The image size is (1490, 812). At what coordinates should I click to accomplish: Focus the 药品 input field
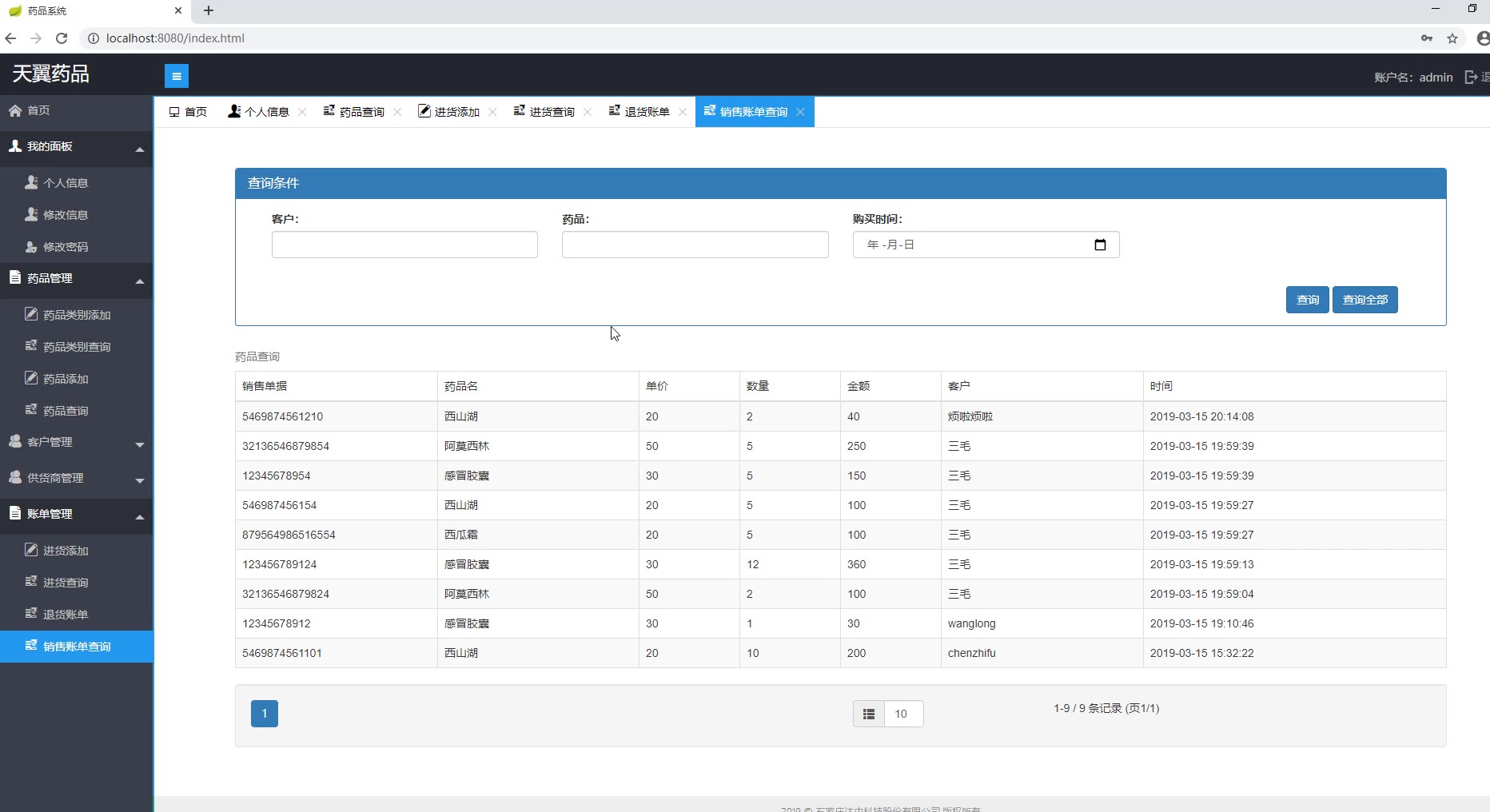[x=695, y=245]
